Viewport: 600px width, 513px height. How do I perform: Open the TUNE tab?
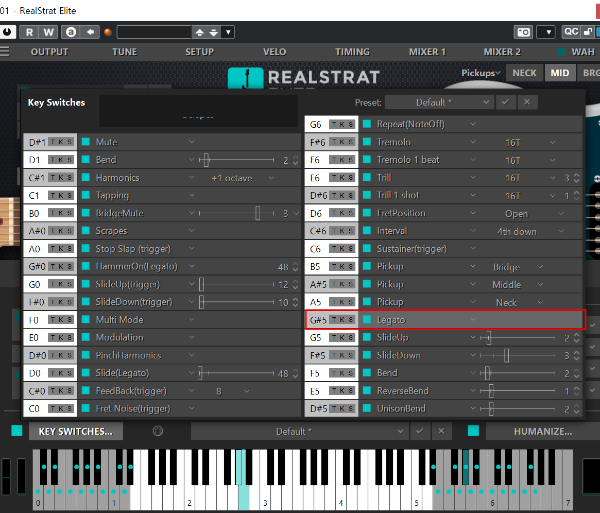click(124, 52)
